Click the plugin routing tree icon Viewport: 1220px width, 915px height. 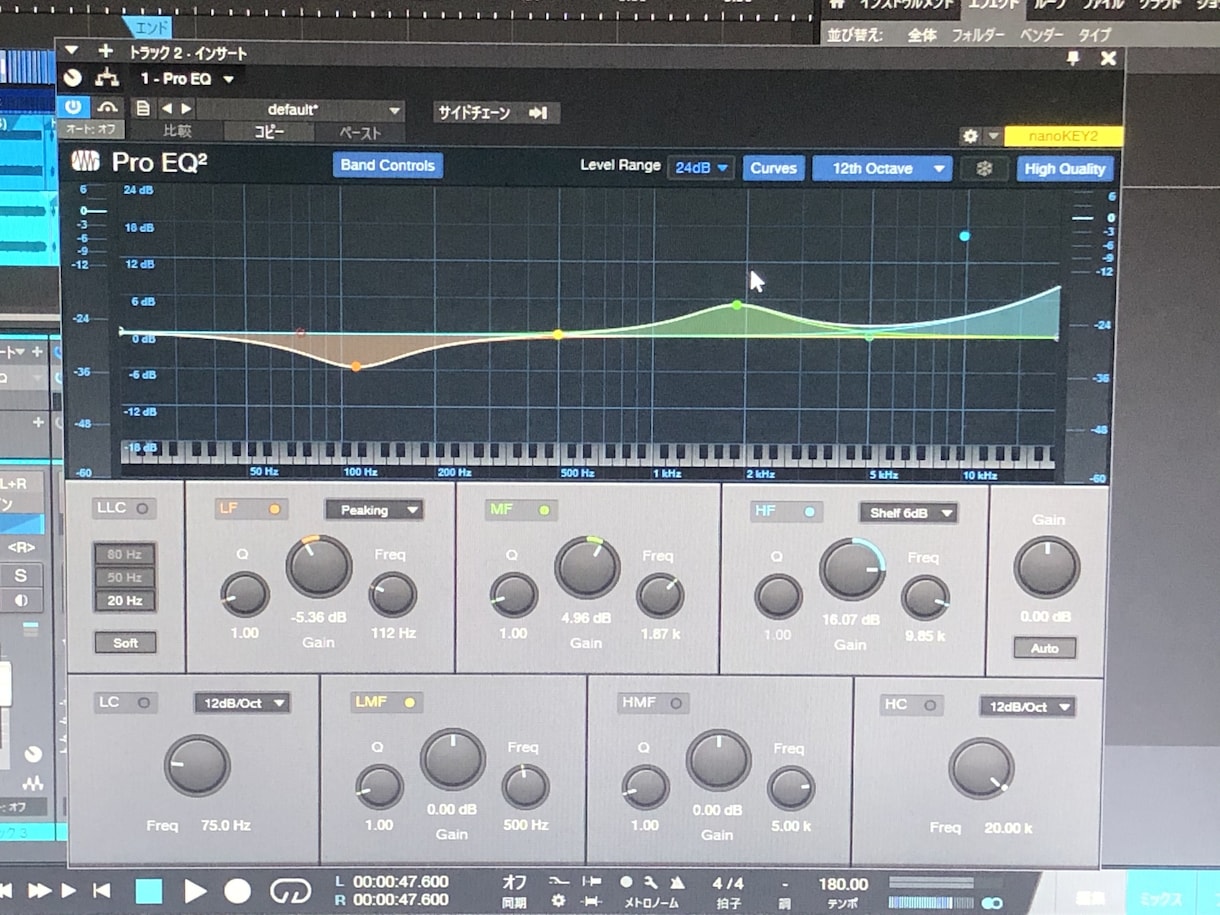click(x=106, y=79)
